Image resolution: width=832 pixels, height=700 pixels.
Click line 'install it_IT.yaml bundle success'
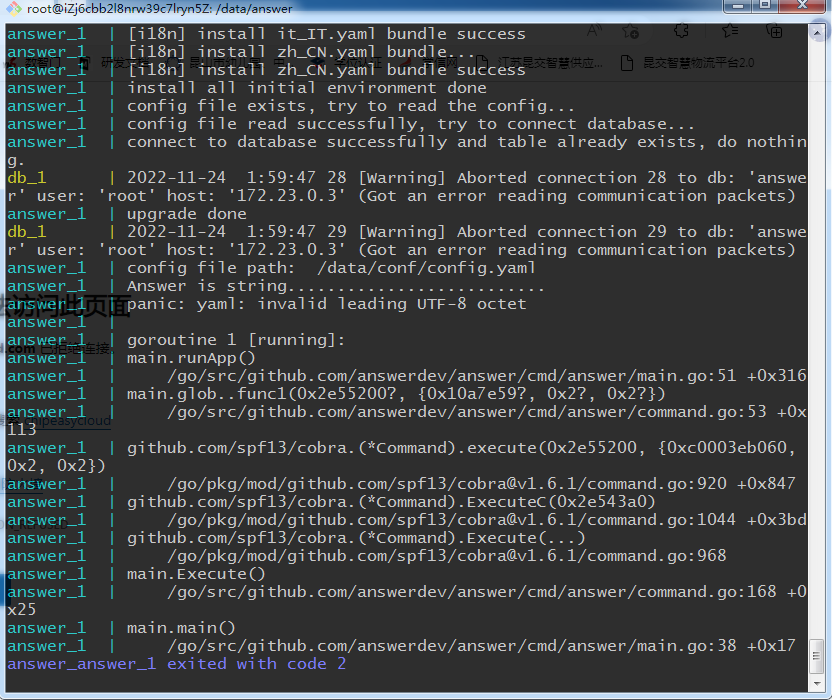click(326, 34)
